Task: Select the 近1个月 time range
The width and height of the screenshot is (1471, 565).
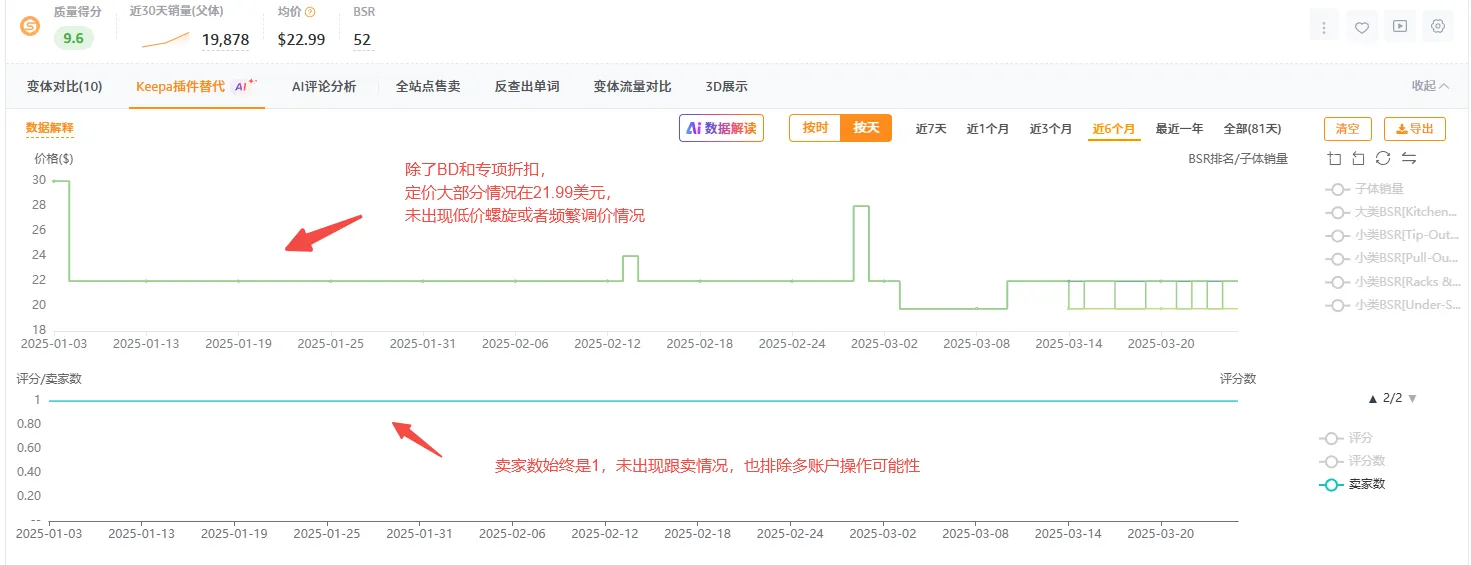Action: [988, 129]
